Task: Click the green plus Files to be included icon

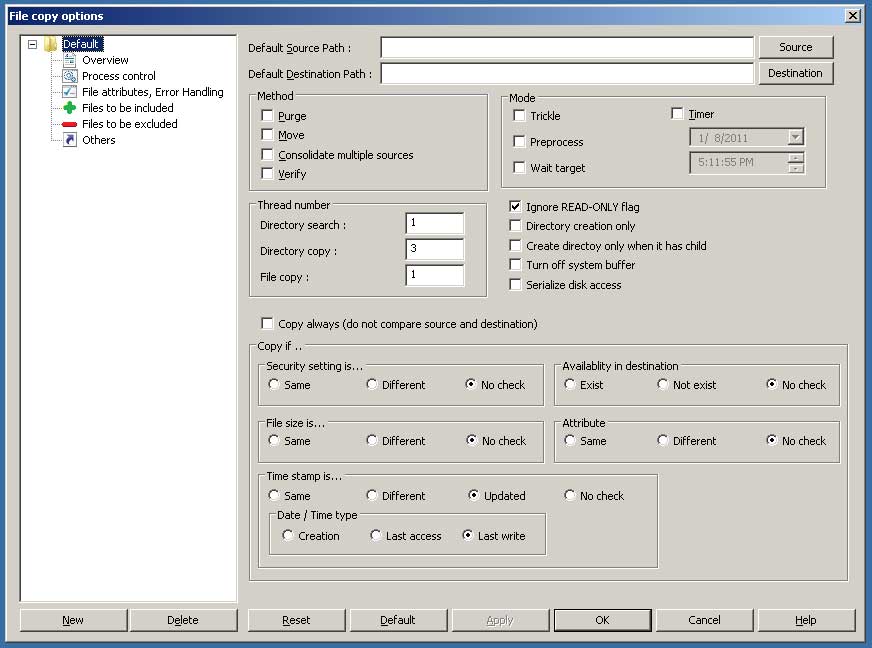Action: coord(69,108)
